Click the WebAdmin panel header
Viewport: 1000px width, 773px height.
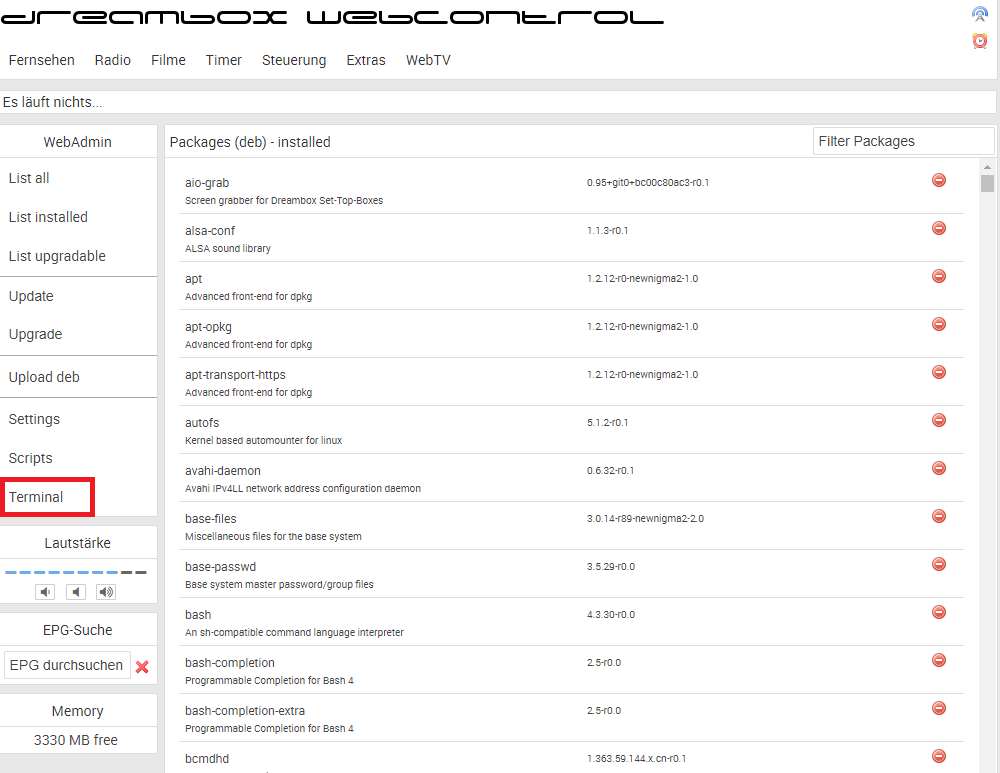[78, 142]
